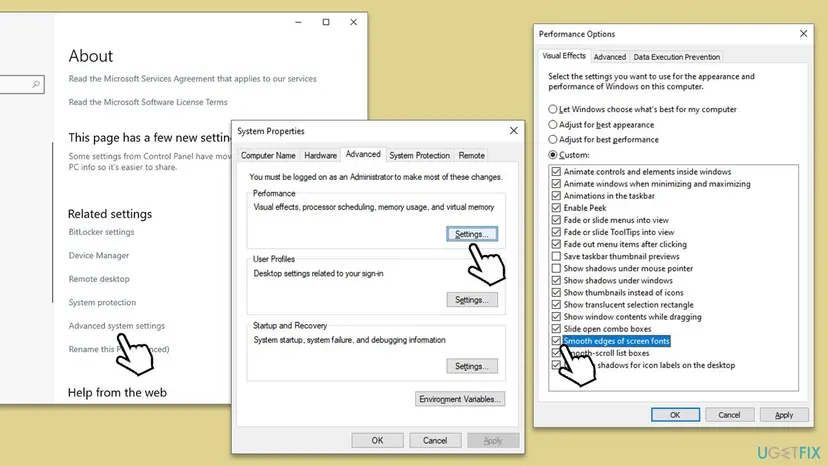
Task: Open Advanced system settings link
Action: tap(117, 326)
